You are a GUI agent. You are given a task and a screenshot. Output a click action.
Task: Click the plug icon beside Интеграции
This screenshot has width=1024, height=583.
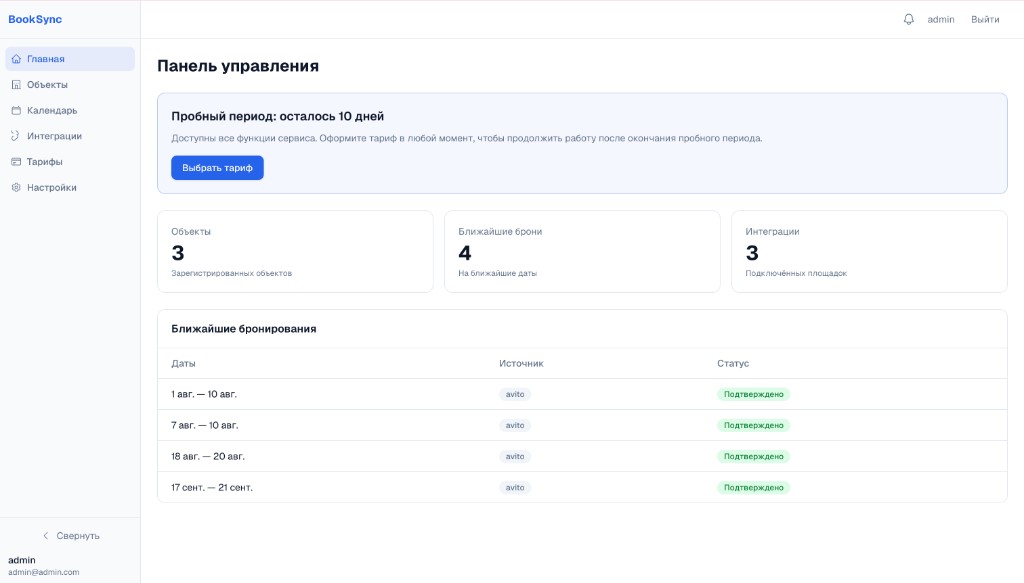16,136
